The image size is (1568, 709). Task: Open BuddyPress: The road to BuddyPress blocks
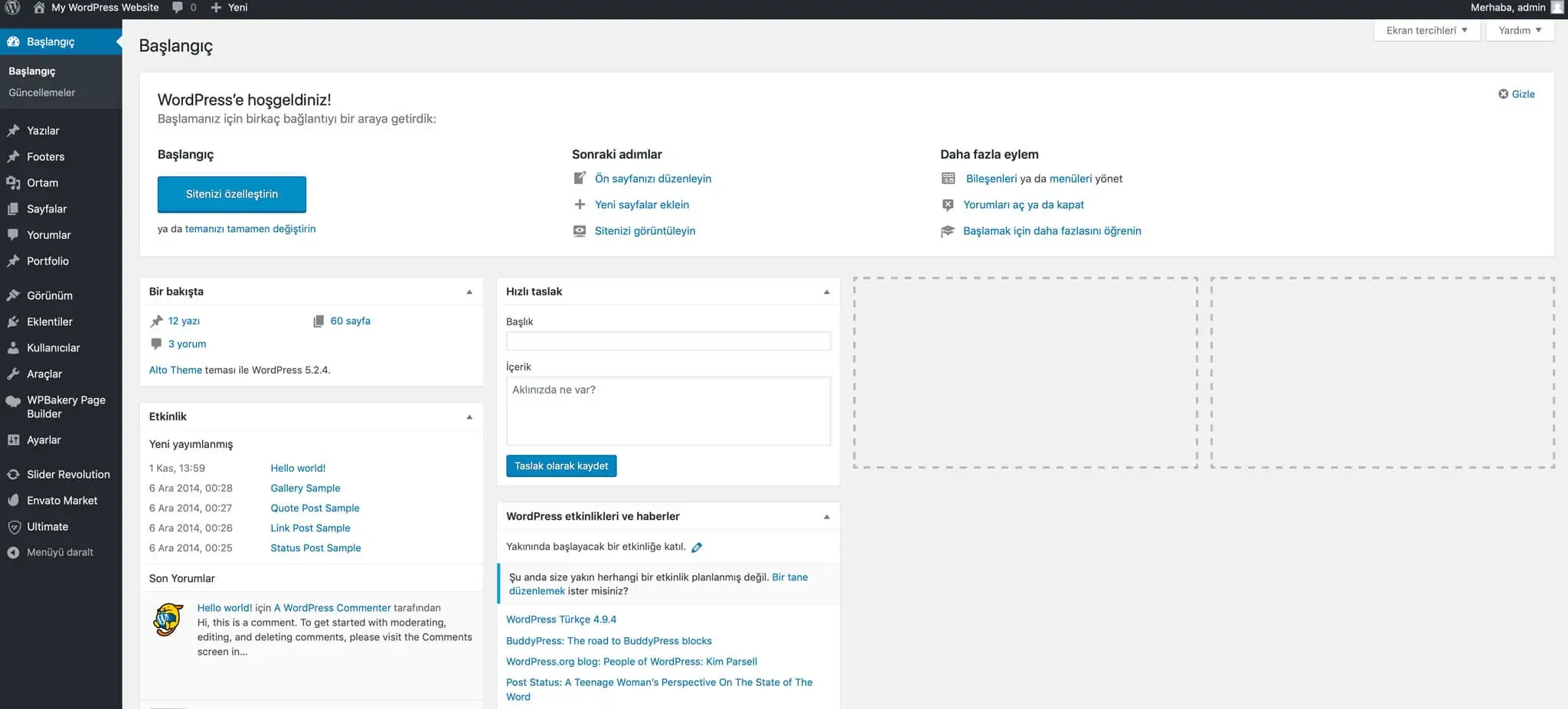[609, 641]
